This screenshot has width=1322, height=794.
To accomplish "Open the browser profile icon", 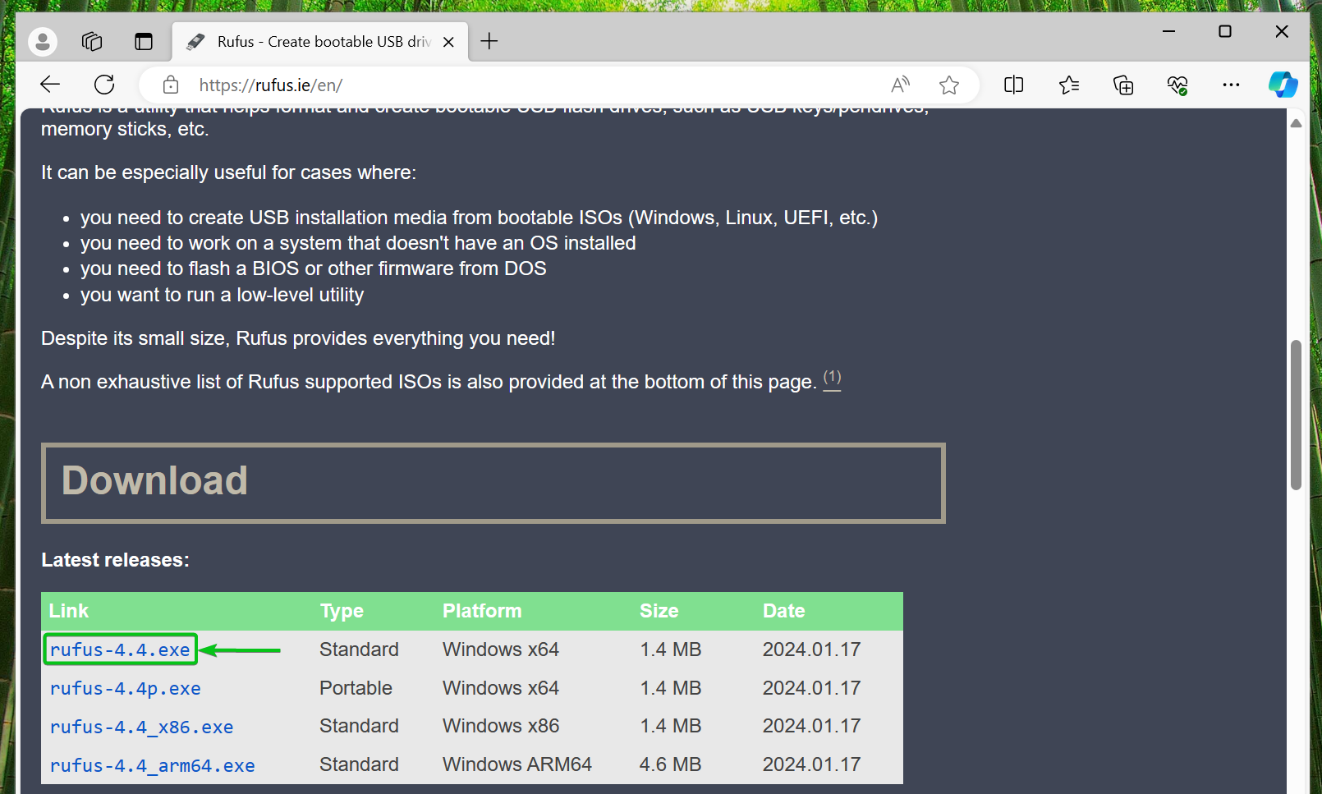I will pyautogui.click(x=43, y=41).
